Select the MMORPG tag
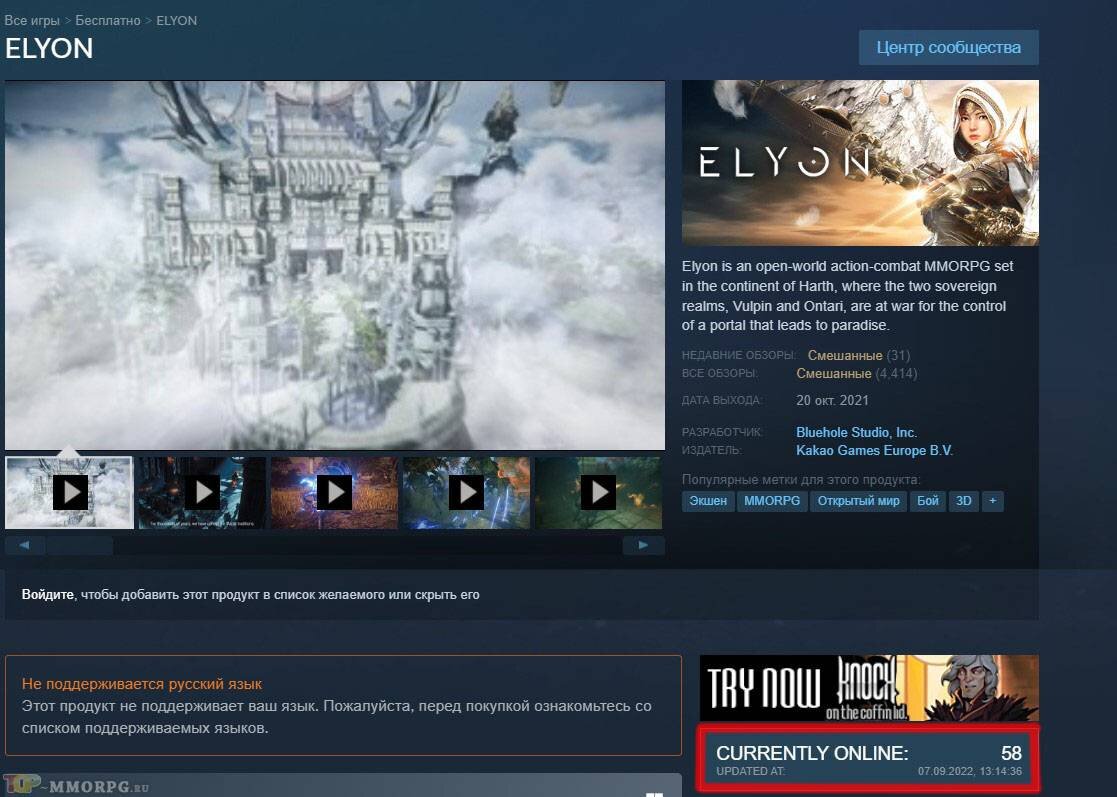 coord(771,501)
